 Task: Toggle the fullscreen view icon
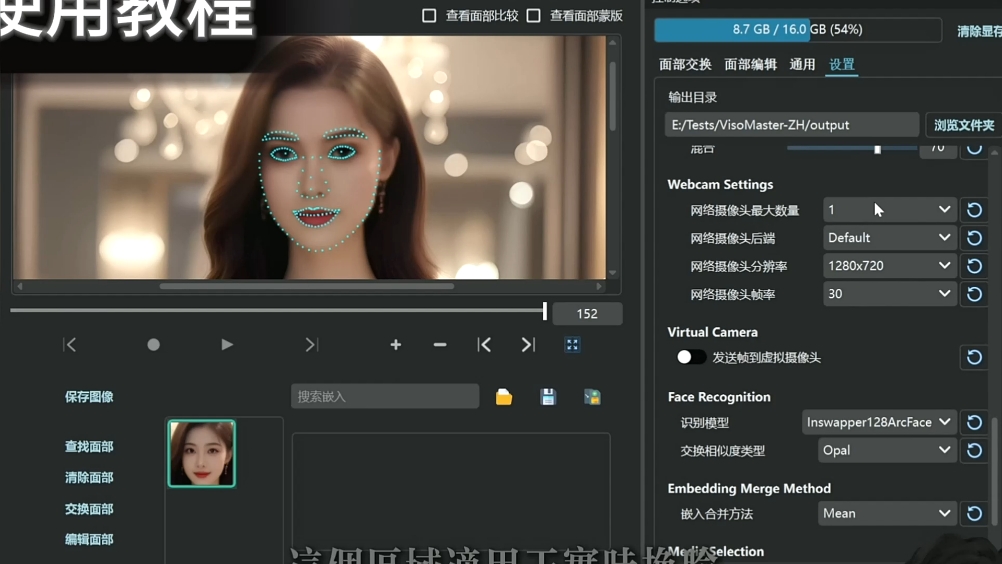(x=572, y=344)
